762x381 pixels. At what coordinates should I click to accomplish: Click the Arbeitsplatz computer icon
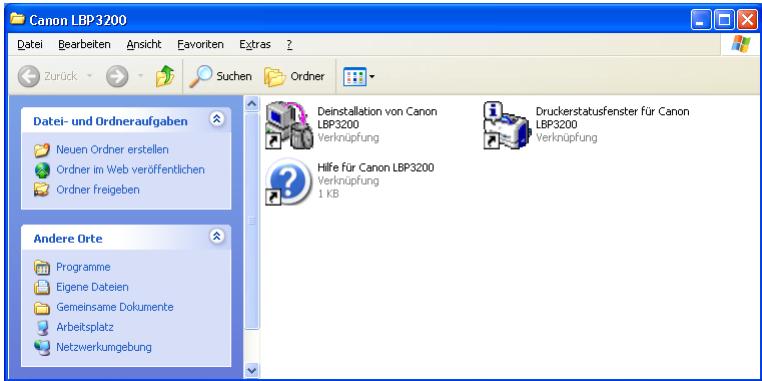[42, 328]
